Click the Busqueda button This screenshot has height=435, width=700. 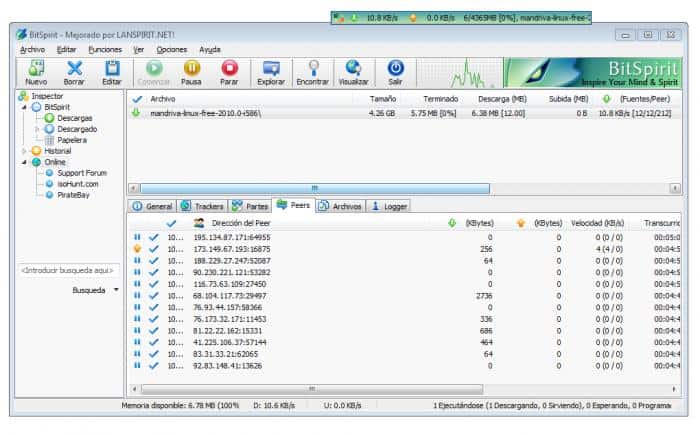pos(89,290)
